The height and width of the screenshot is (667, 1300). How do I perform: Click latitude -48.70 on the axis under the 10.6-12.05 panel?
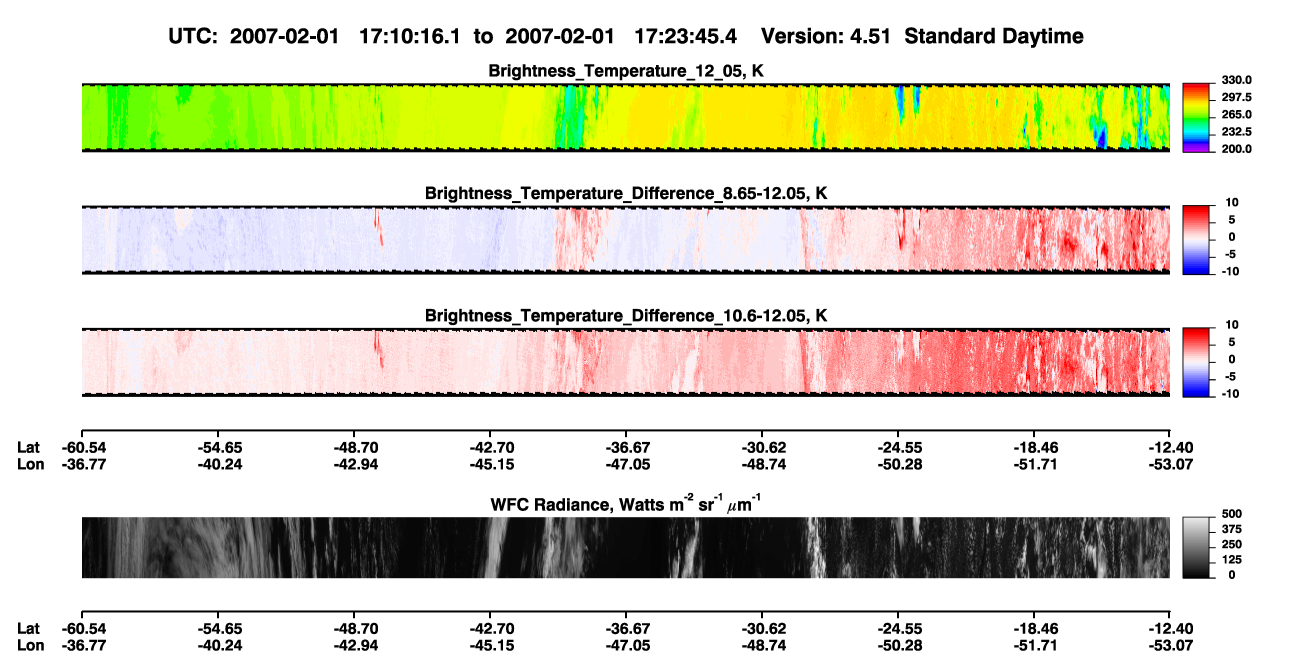click(354, 447)
